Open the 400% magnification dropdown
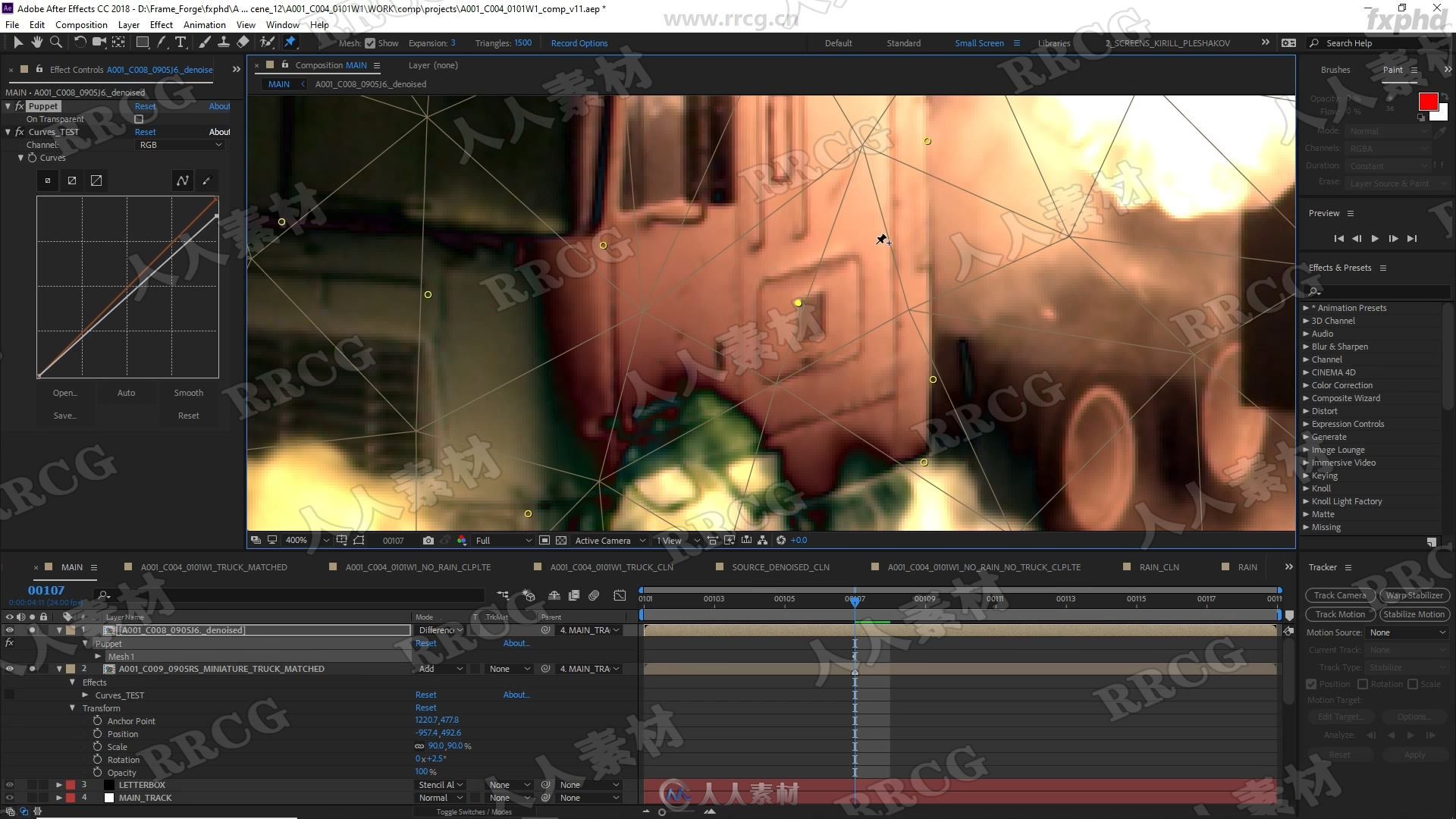The image size is (1456, 819). (x=306, y=541)
